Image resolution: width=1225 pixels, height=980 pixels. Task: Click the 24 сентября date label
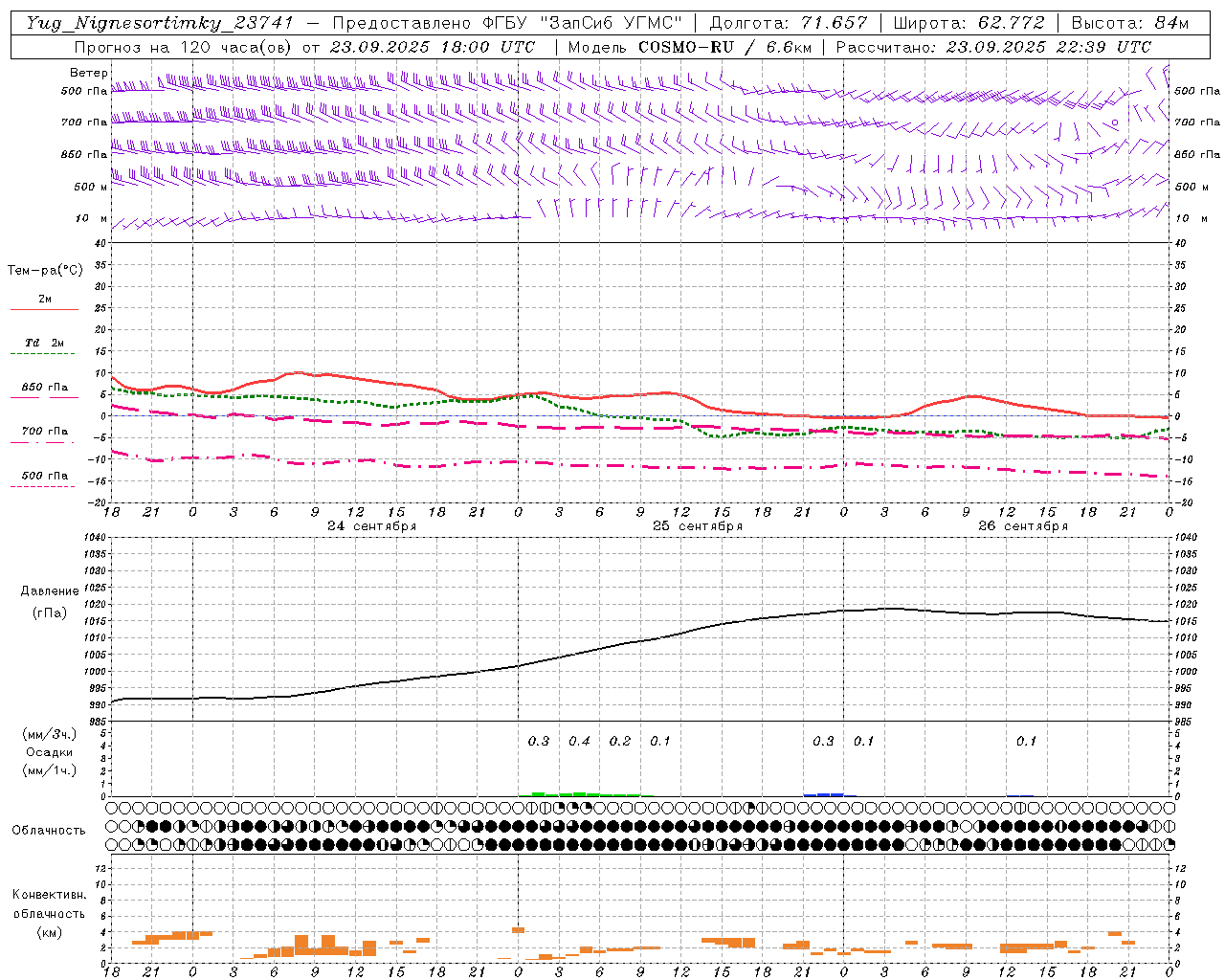(371, 526)
